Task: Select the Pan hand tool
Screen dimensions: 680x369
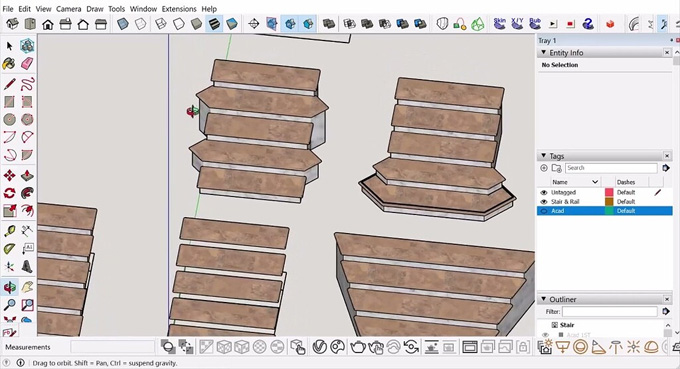Action: [27, 287]
